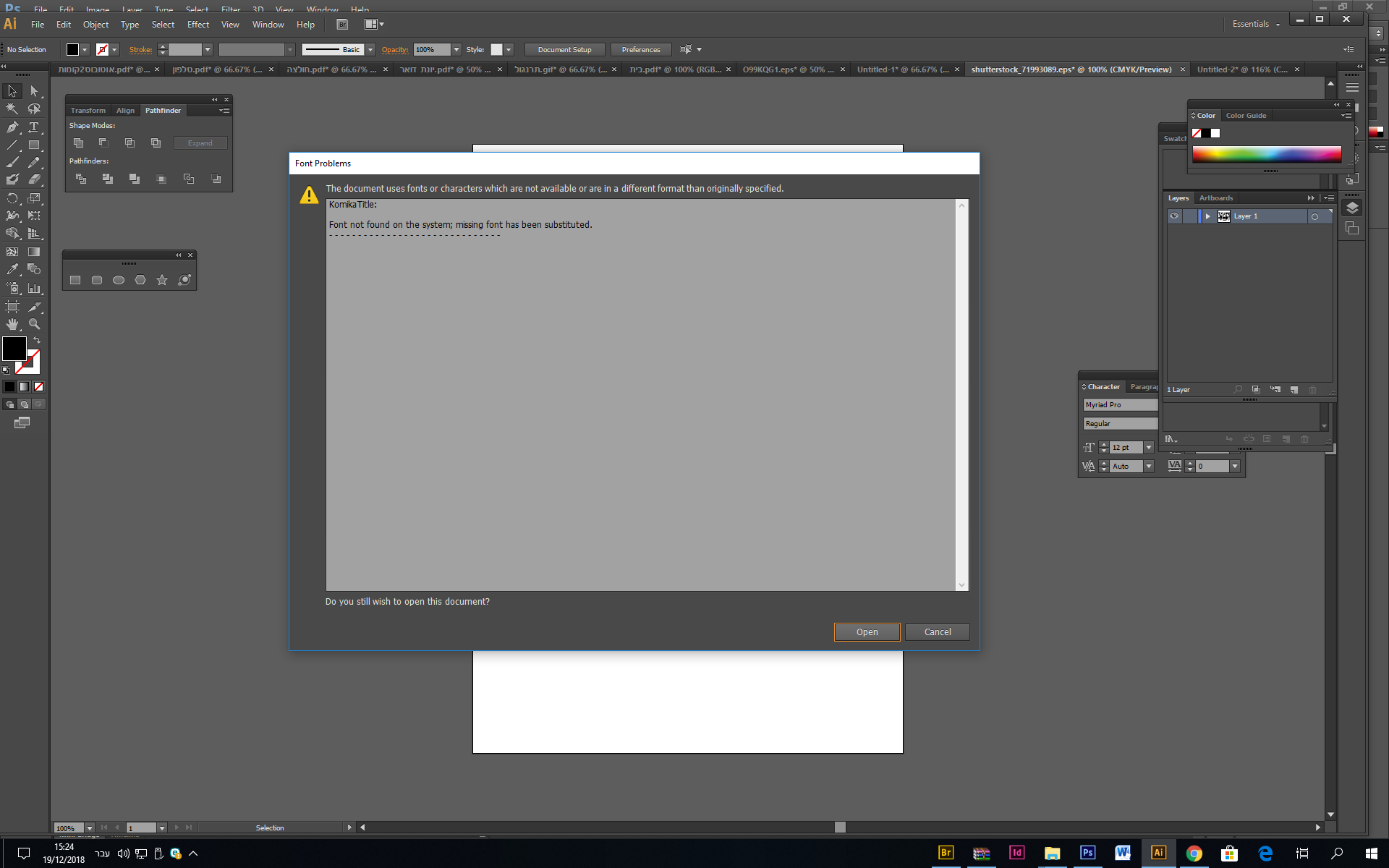Activate the Zoom tool in toolbar
Screen dimensions: 1389x868
pyautogui.click(x=34, y=324)
